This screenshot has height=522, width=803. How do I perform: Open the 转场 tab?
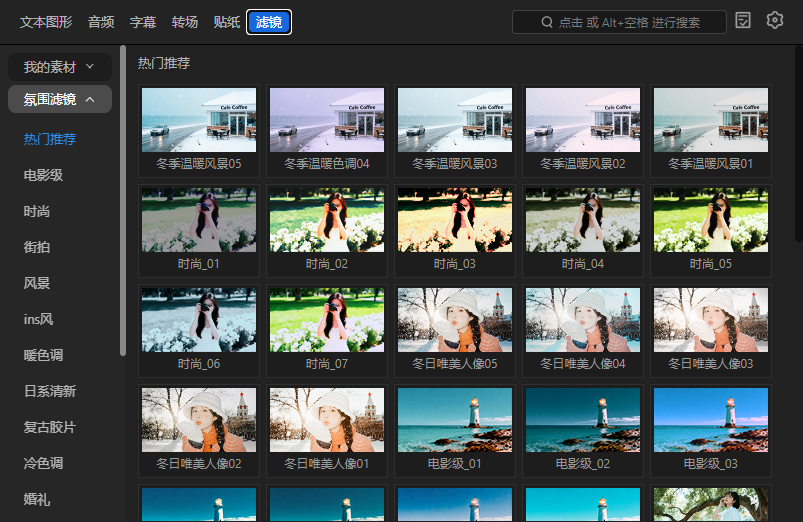[x=184, y=22]
